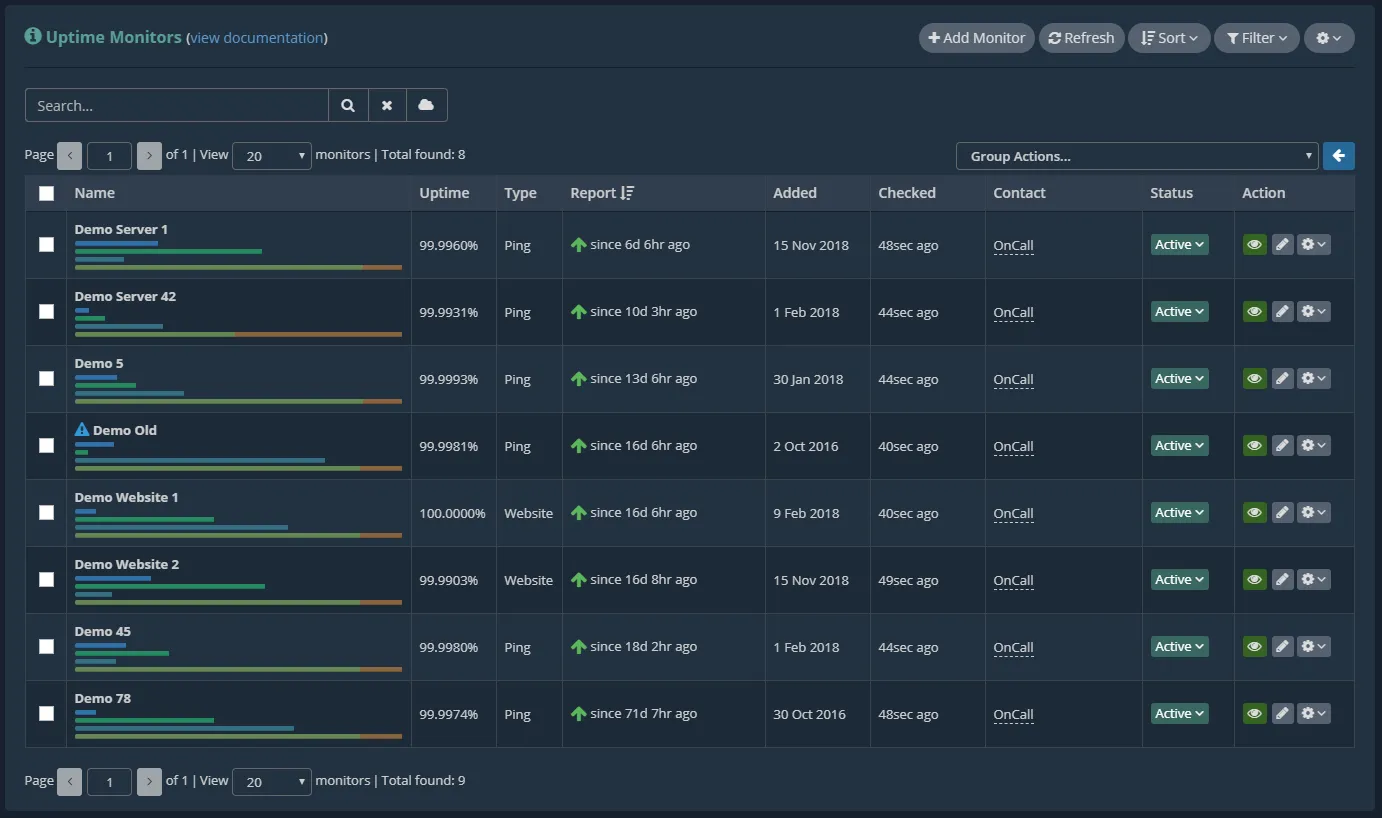Open the Group Actions dropdown

click(x=1136, y=155)
